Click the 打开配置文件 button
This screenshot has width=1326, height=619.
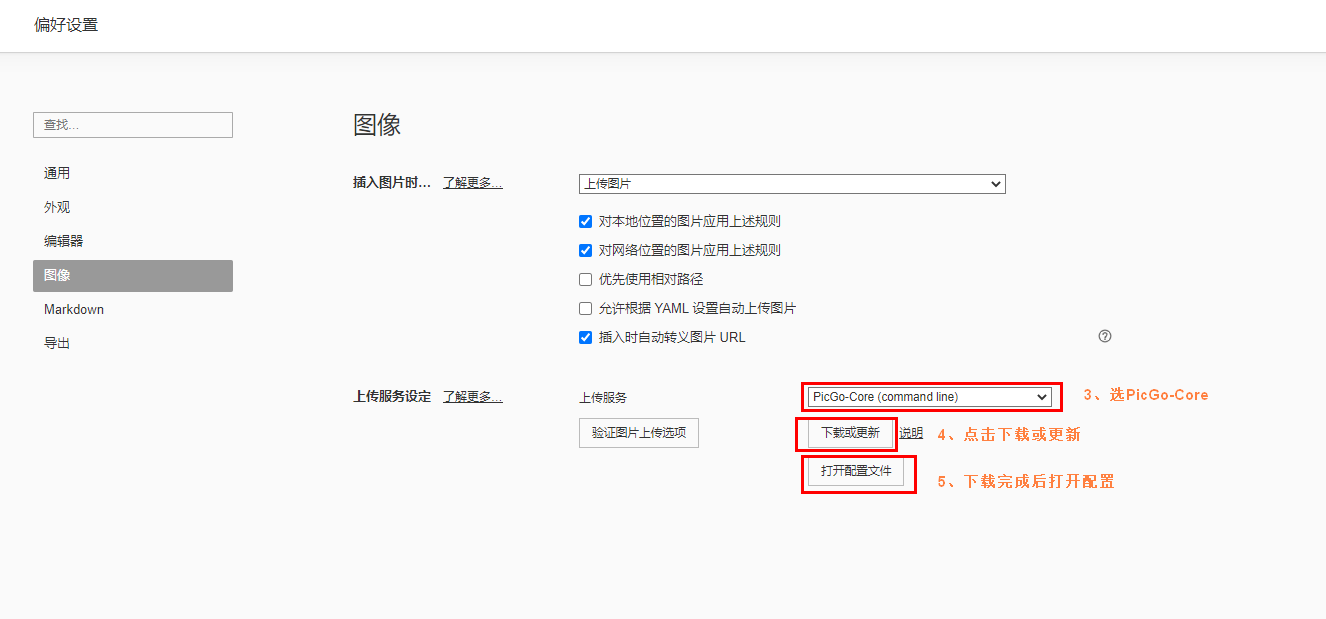coord(856,471)
